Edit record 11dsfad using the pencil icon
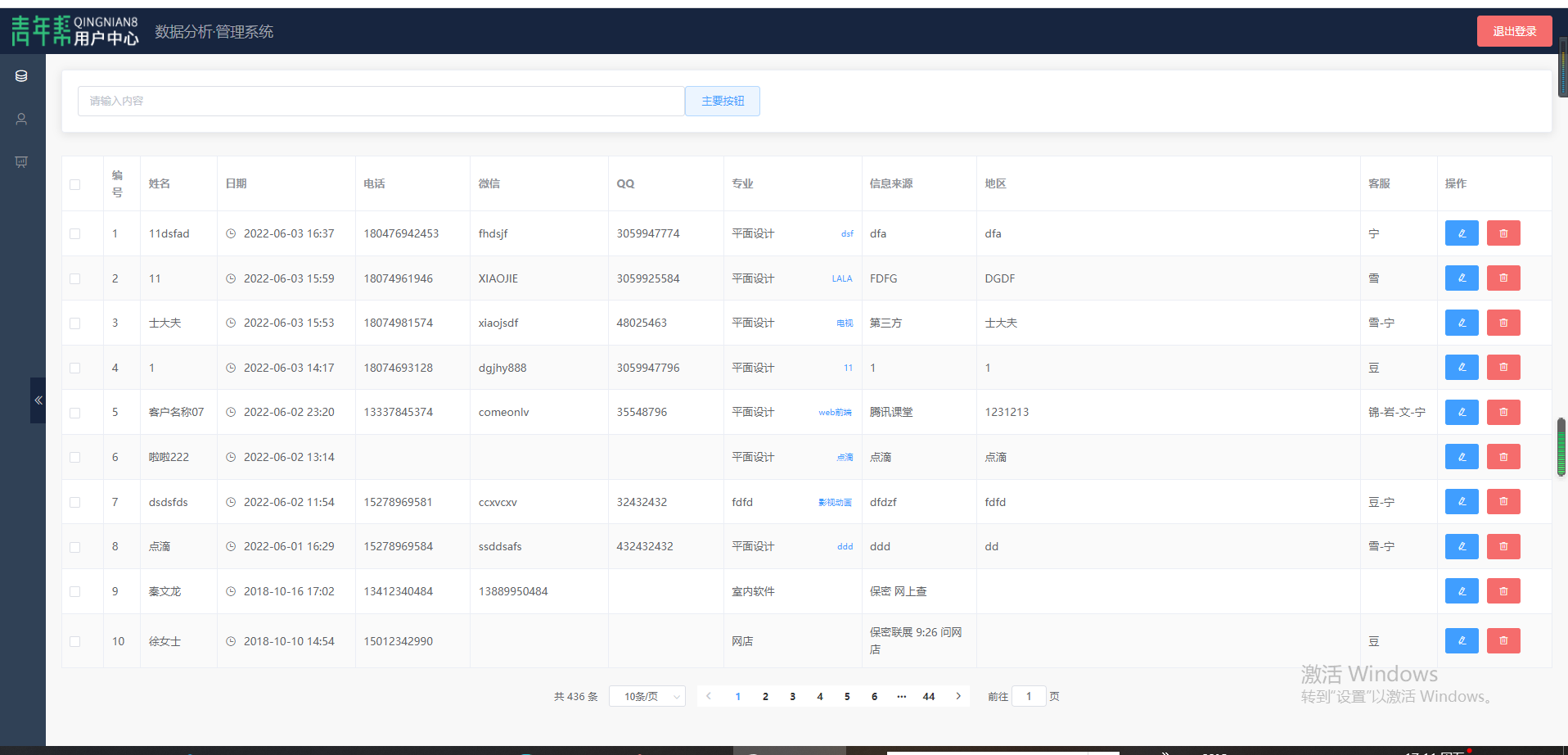Screen dimensions: 1568x755 [x=1462, y=233]
